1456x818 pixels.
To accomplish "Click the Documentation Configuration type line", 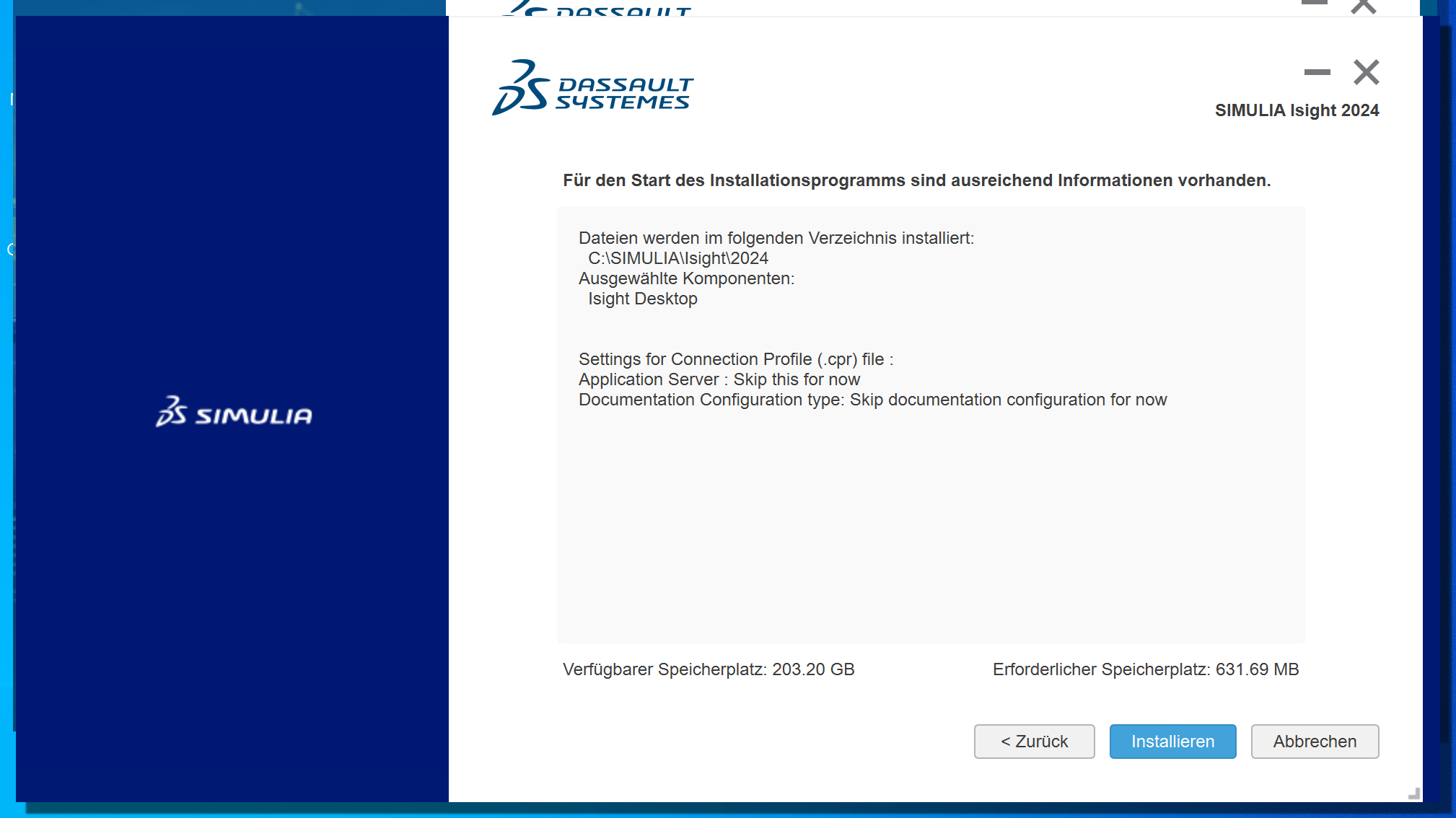I will [872, 400].
